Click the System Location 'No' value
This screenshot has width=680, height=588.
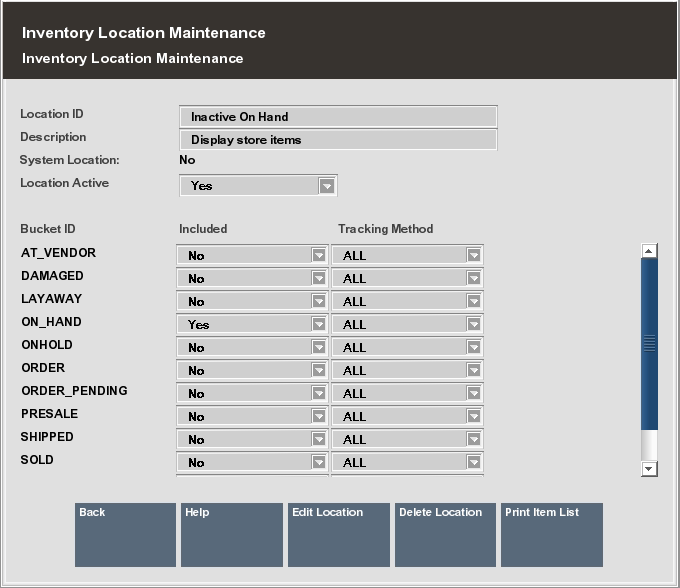coord(187,160)
